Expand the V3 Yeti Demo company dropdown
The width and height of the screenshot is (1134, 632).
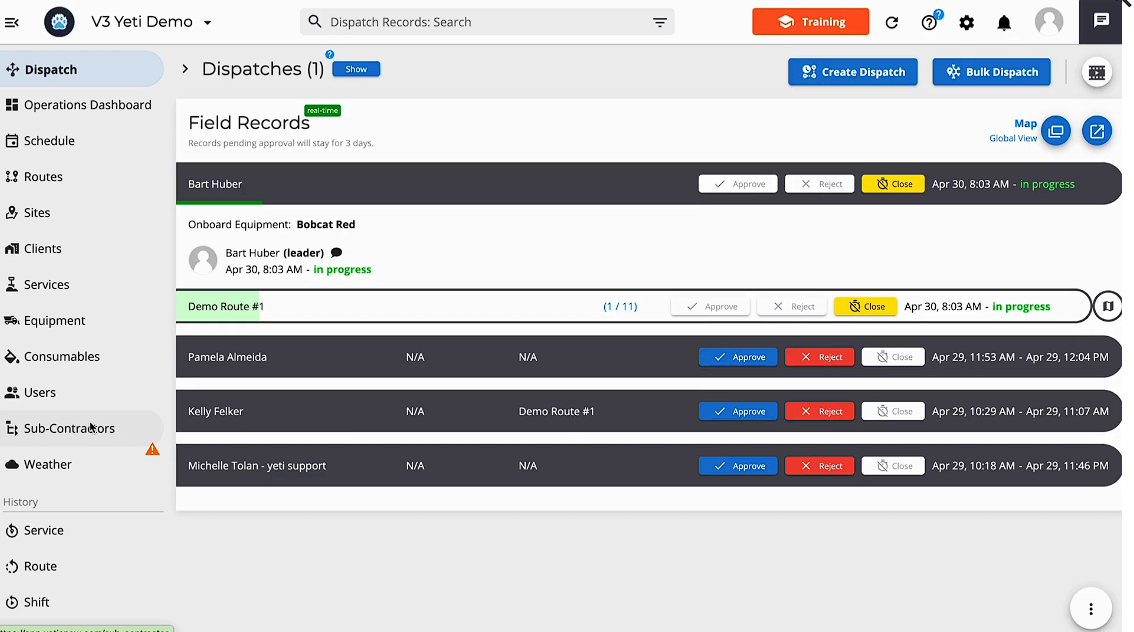point(206,22)
